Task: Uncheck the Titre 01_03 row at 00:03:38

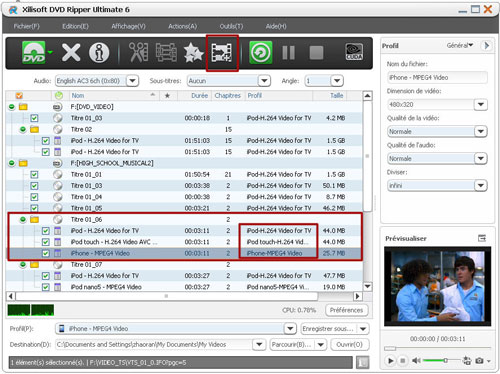Action: click(x=34, y=186)
